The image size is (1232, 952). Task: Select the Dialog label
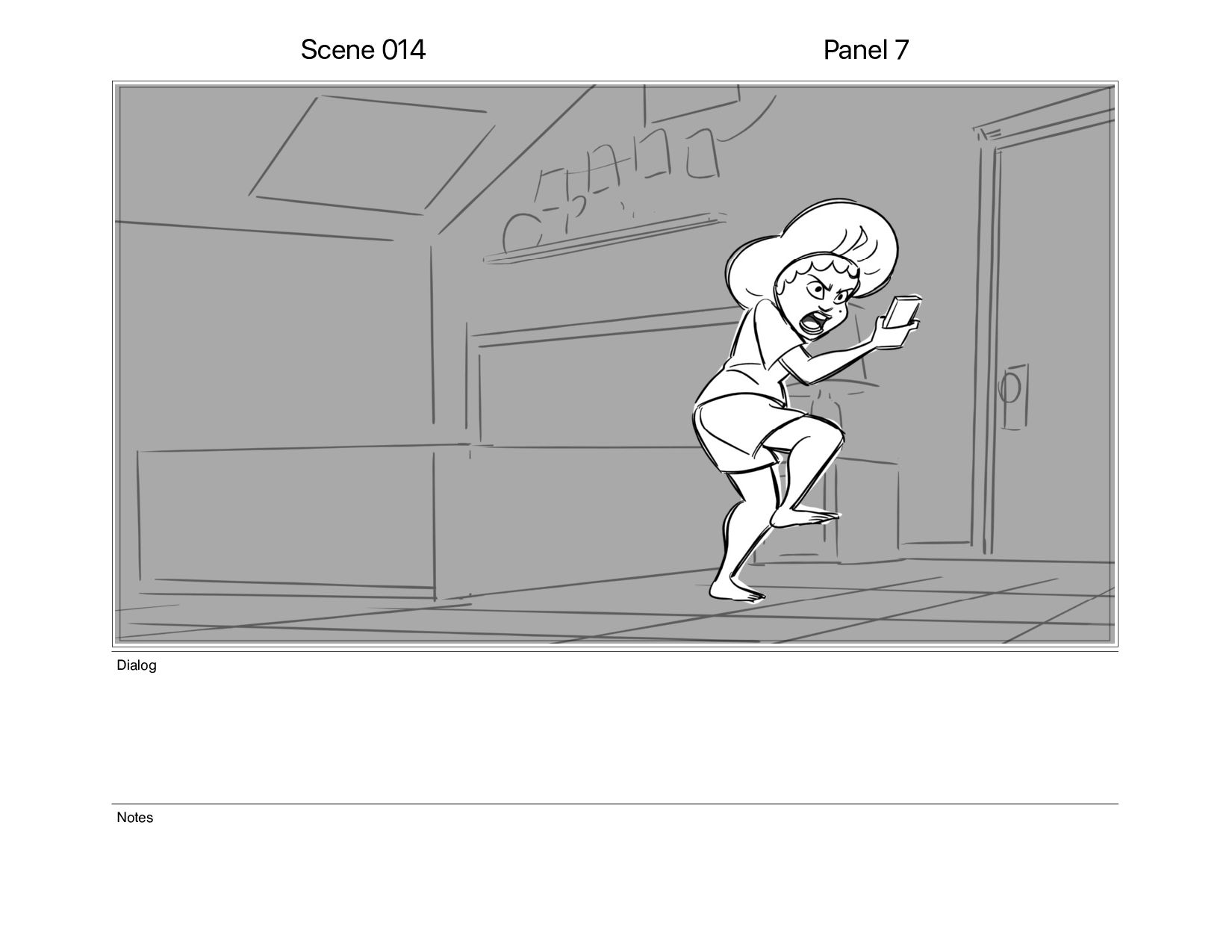coord(137,665)
